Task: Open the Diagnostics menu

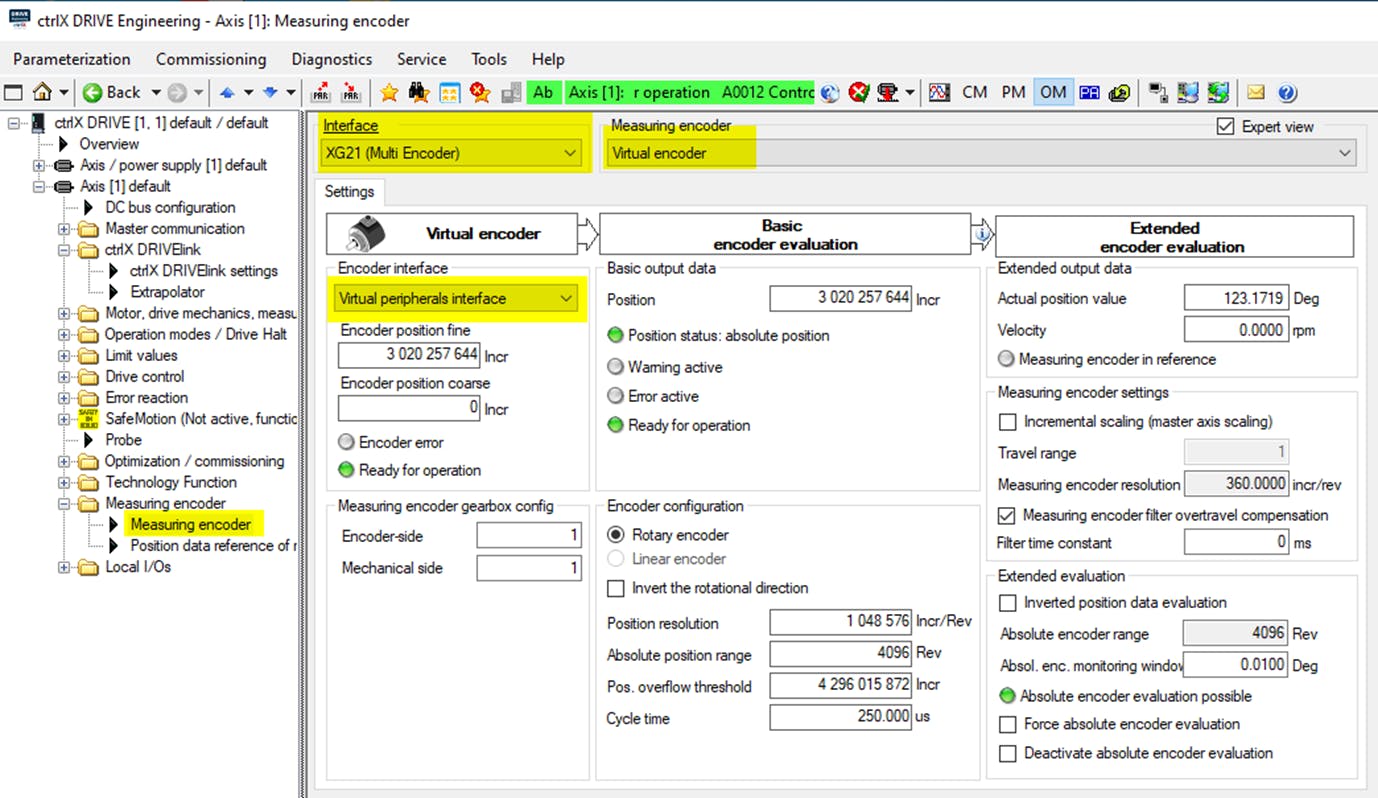Action: (x=331, y=59)
